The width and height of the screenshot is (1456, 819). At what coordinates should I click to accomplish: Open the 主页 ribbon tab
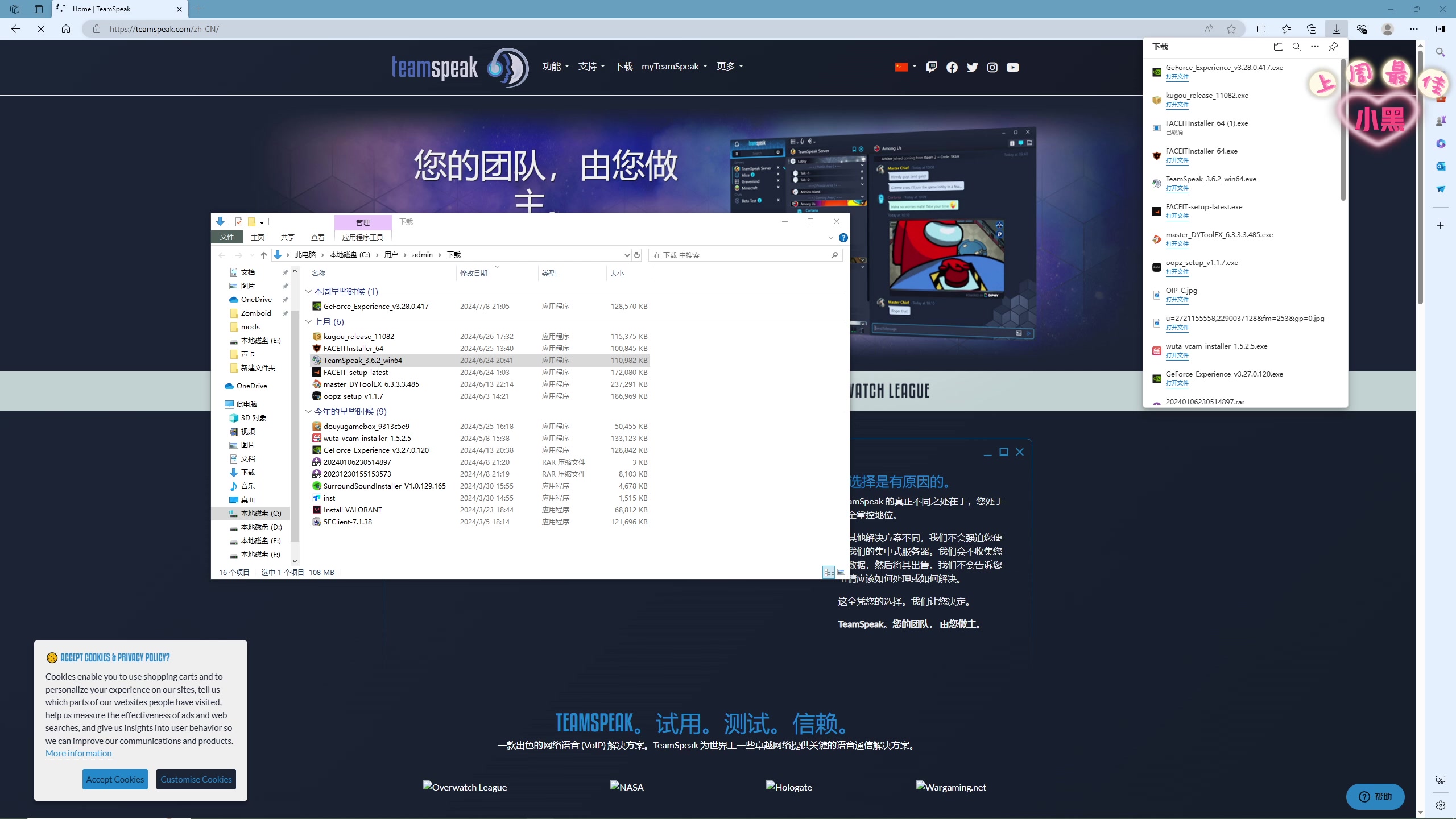coord(258,237)
